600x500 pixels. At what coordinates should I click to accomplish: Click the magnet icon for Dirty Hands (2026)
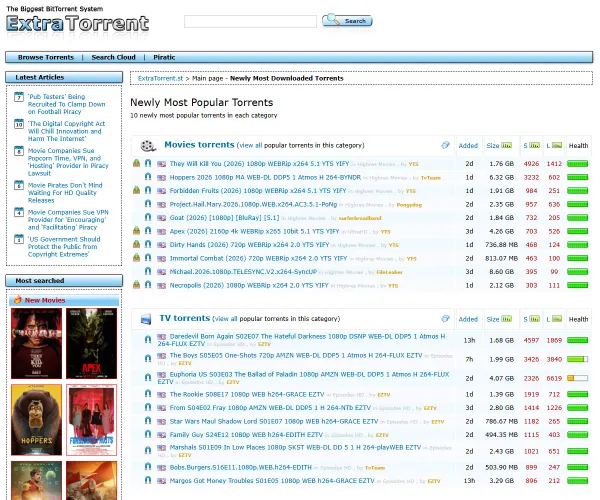[148, 244]
